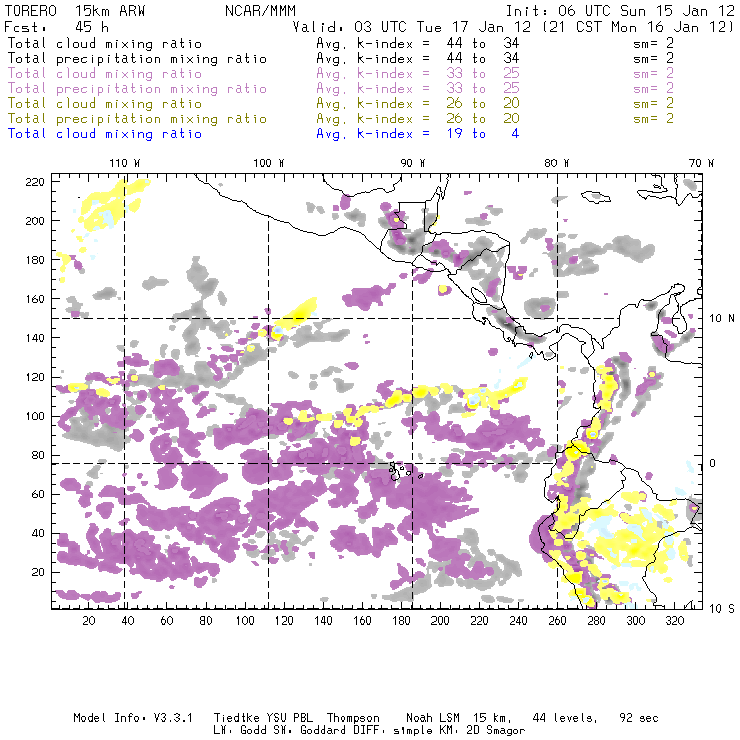Select the "110 W" longitude label
The height and width of the screenshot is (740, 740).
125,163
